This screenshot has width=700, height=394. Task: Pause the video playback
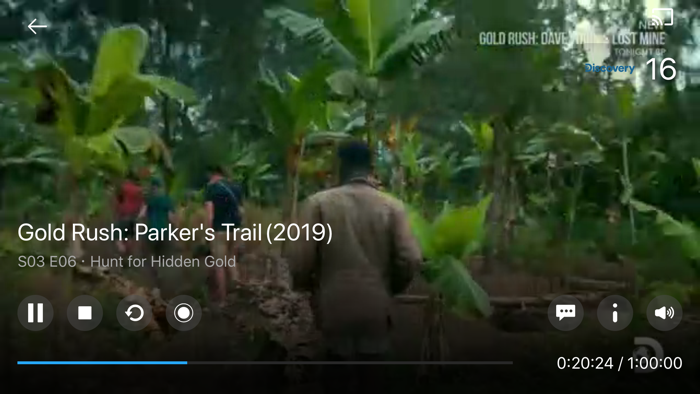(x=35, y=313)
